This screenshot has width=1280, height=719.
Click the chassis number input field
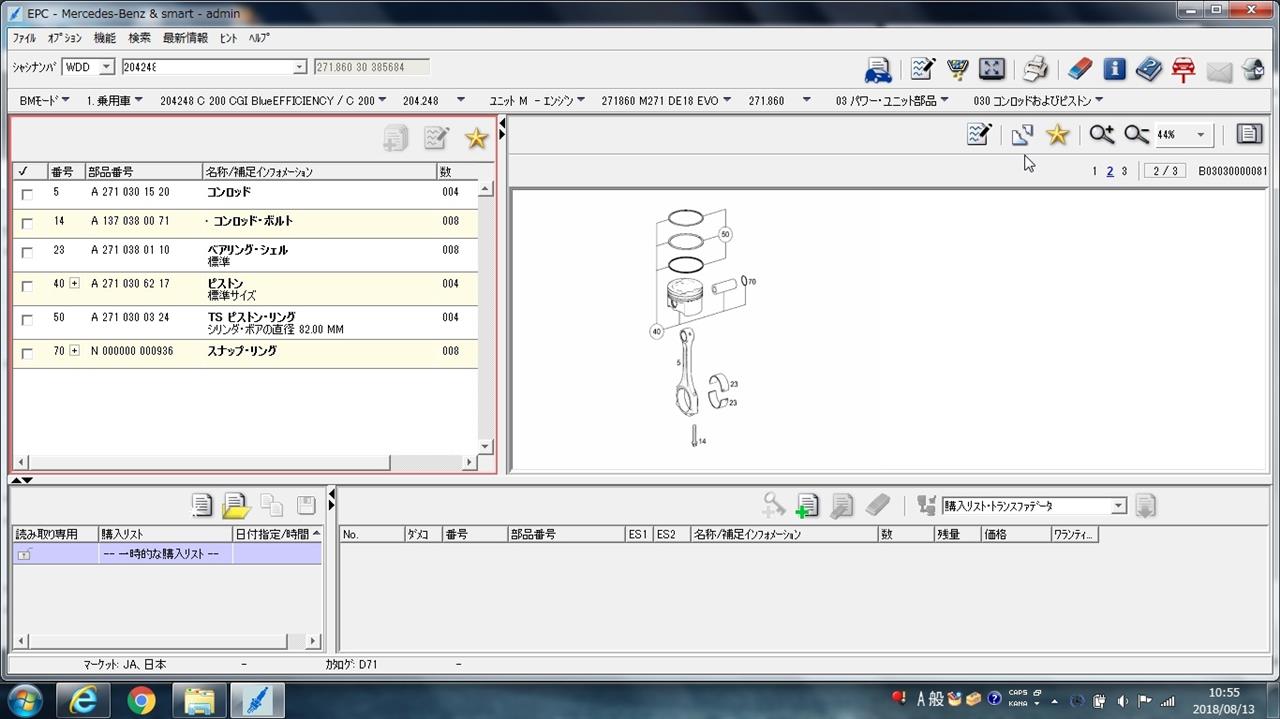(207, 67)
